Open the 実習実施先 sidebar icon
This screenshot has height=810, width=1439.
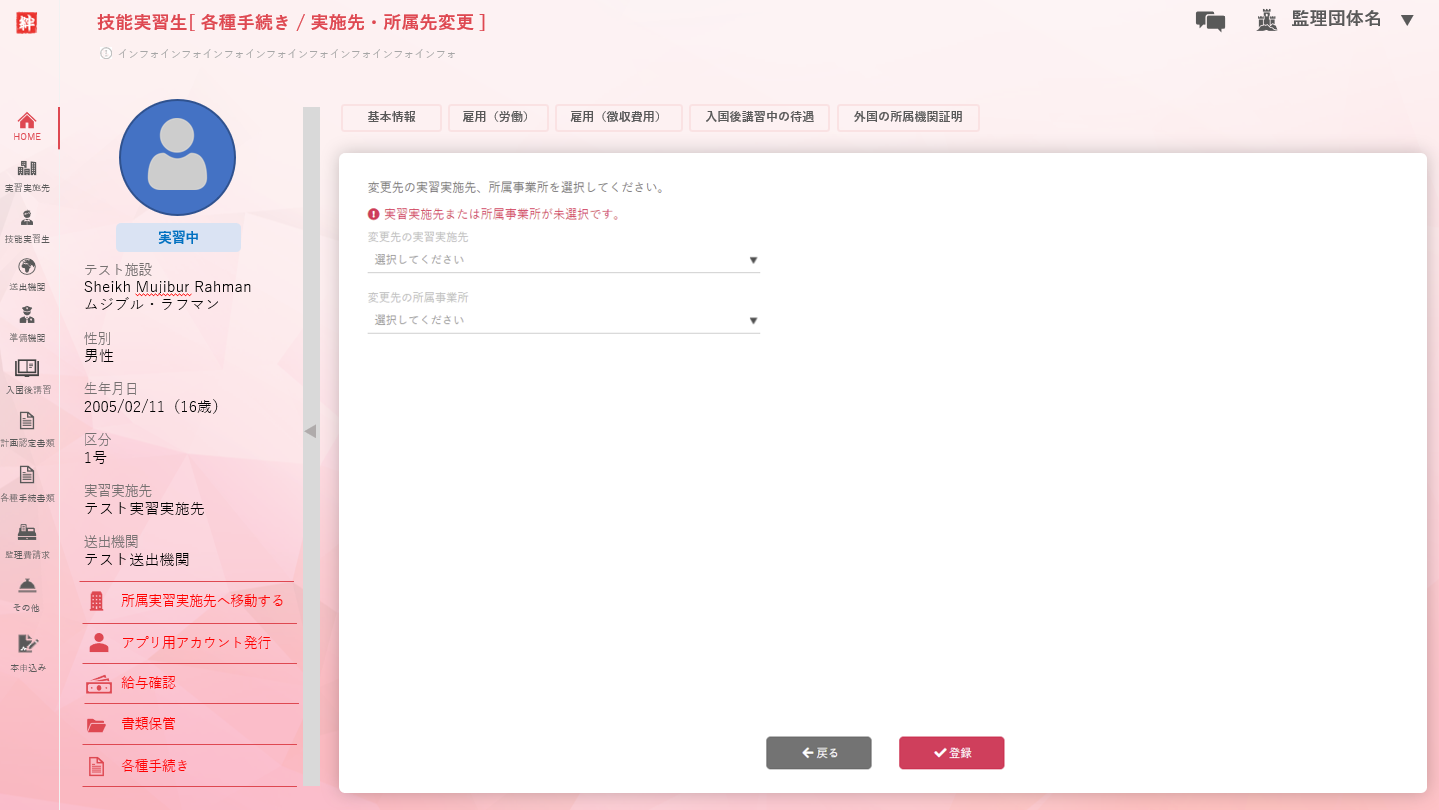pos(27,169)
